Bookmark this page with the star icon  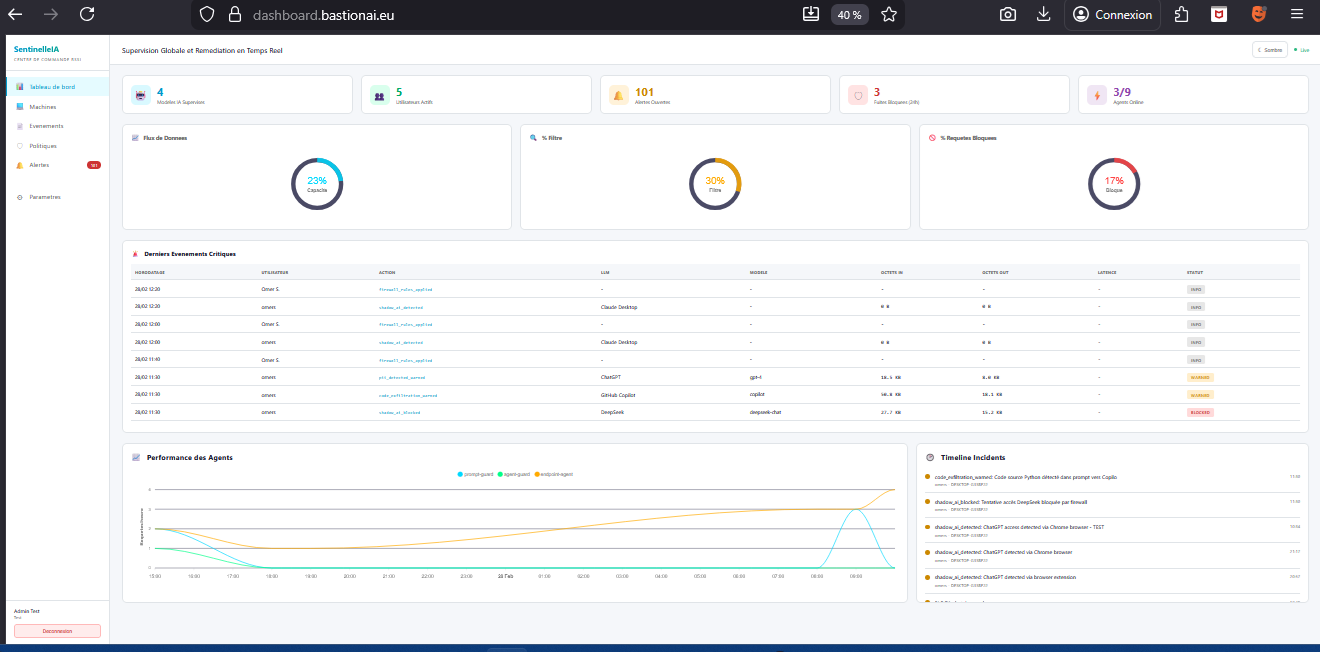(x=888, y=14)
